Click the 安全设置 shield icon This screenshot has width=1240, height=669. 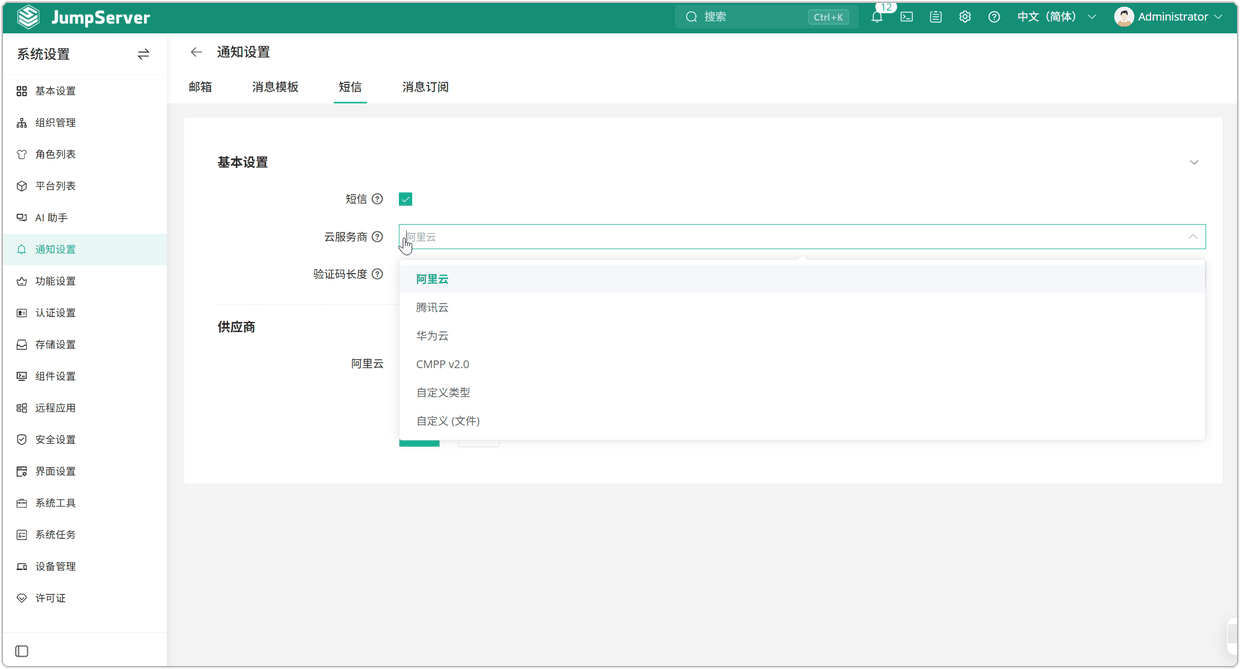[x=22, y=440]
